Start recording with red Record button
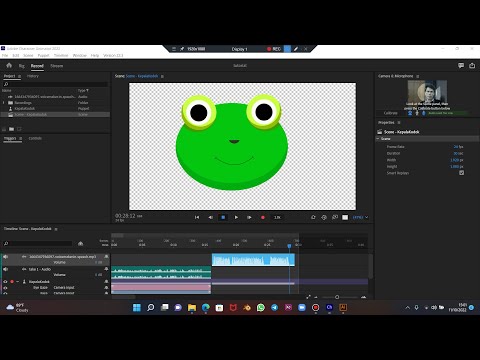480x360 pixels. [x=263, y=217]
